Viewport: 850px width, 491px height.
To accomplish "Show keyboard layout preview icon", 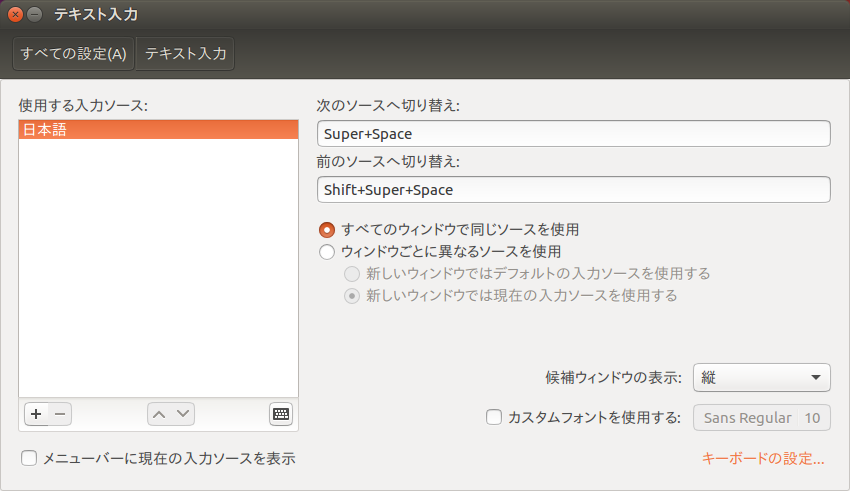I will (x=281, y=413).
